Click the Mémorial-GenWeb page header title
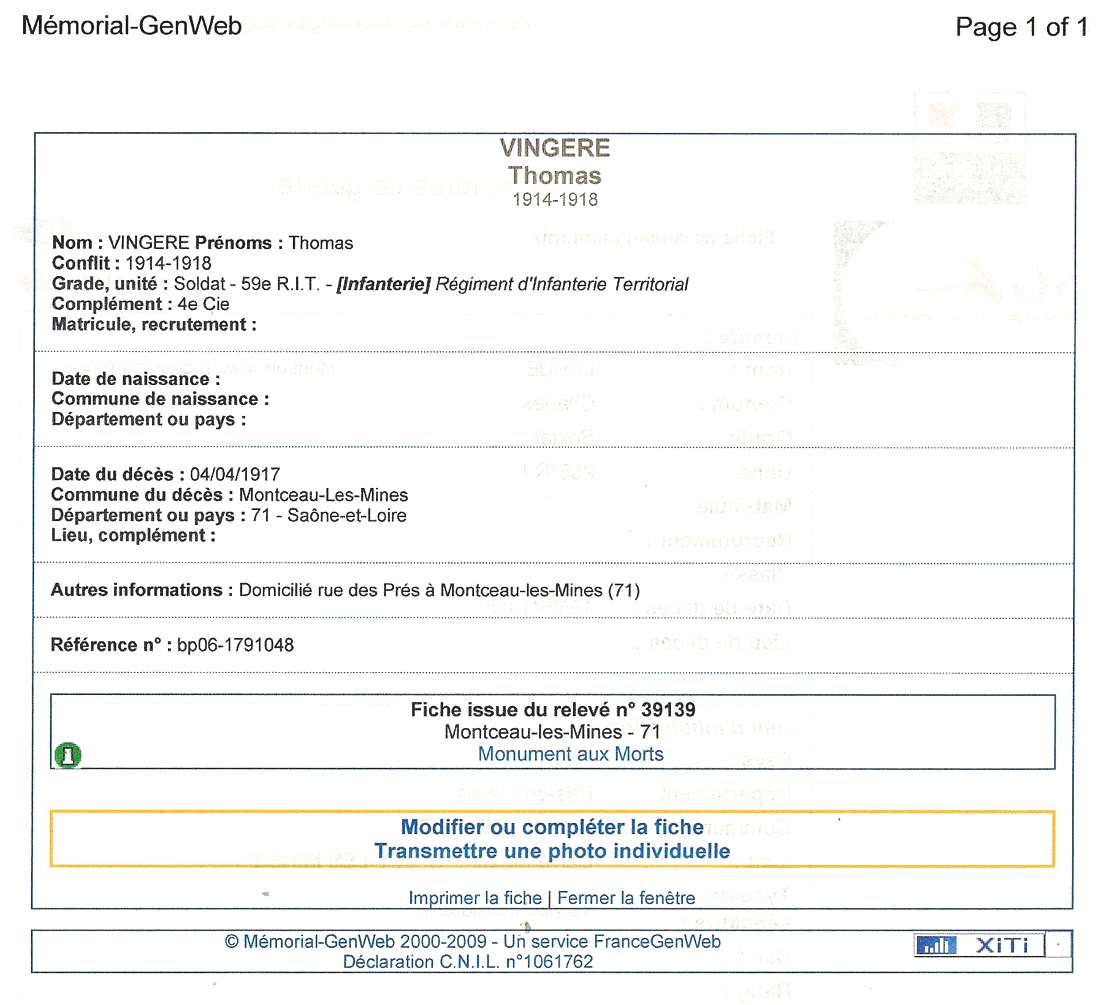Image resolution: width=1100 pixels, height=1005 pixels. pos(131,26)
